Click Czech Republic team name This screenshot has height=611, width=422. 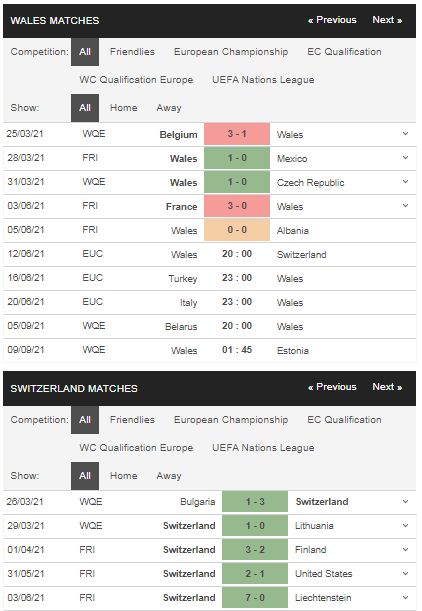pos(311,182)
